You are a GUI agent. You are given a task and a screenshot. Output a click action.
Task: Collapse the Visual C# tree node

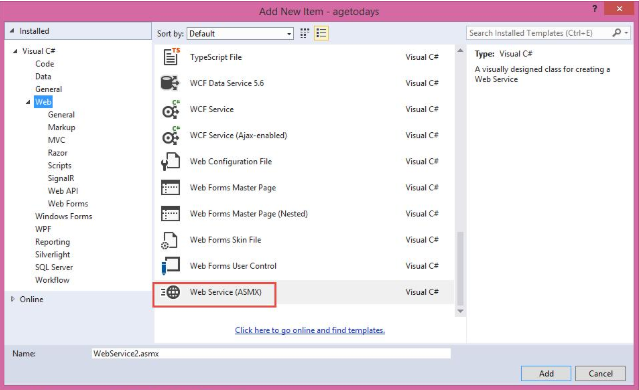[15, 51]
